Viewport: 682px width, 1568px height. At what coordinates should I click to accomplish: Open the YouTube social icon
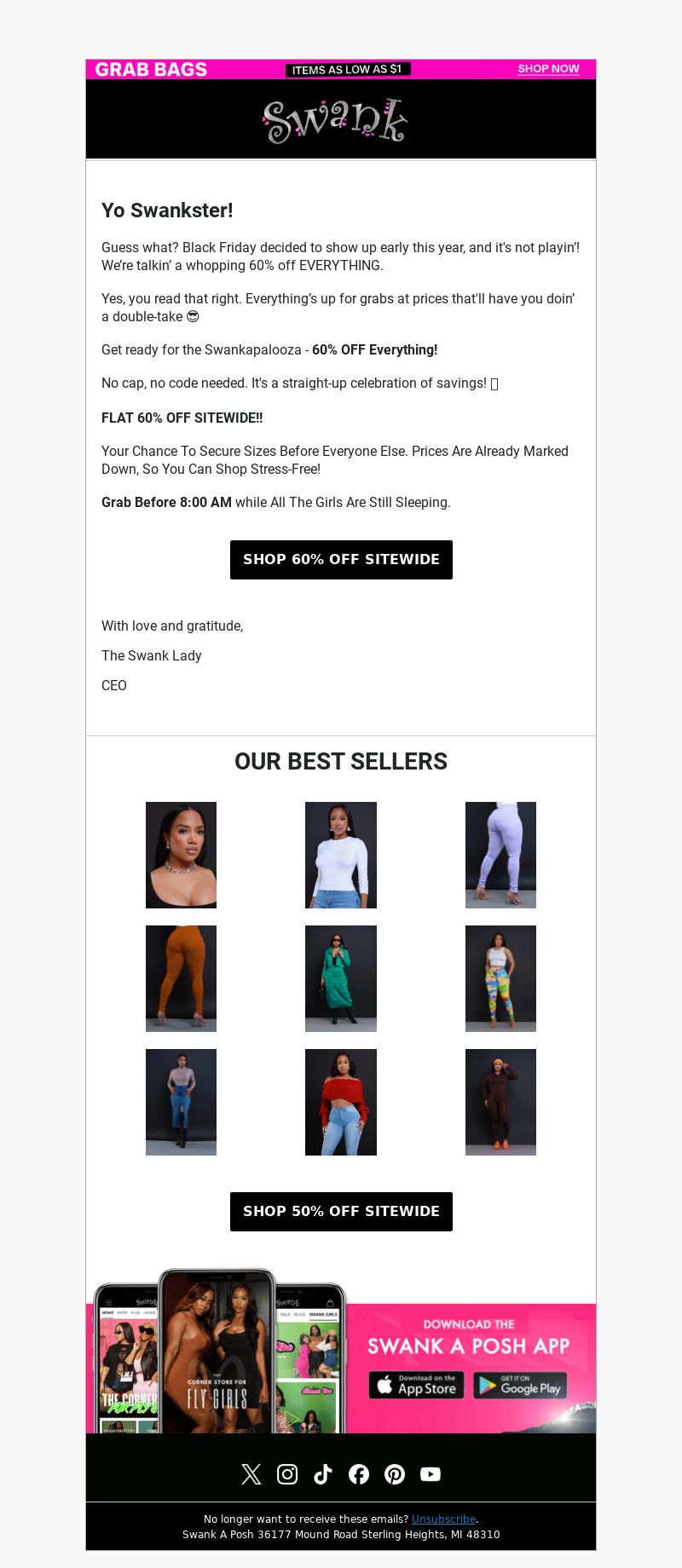[x=431, y=1474]
